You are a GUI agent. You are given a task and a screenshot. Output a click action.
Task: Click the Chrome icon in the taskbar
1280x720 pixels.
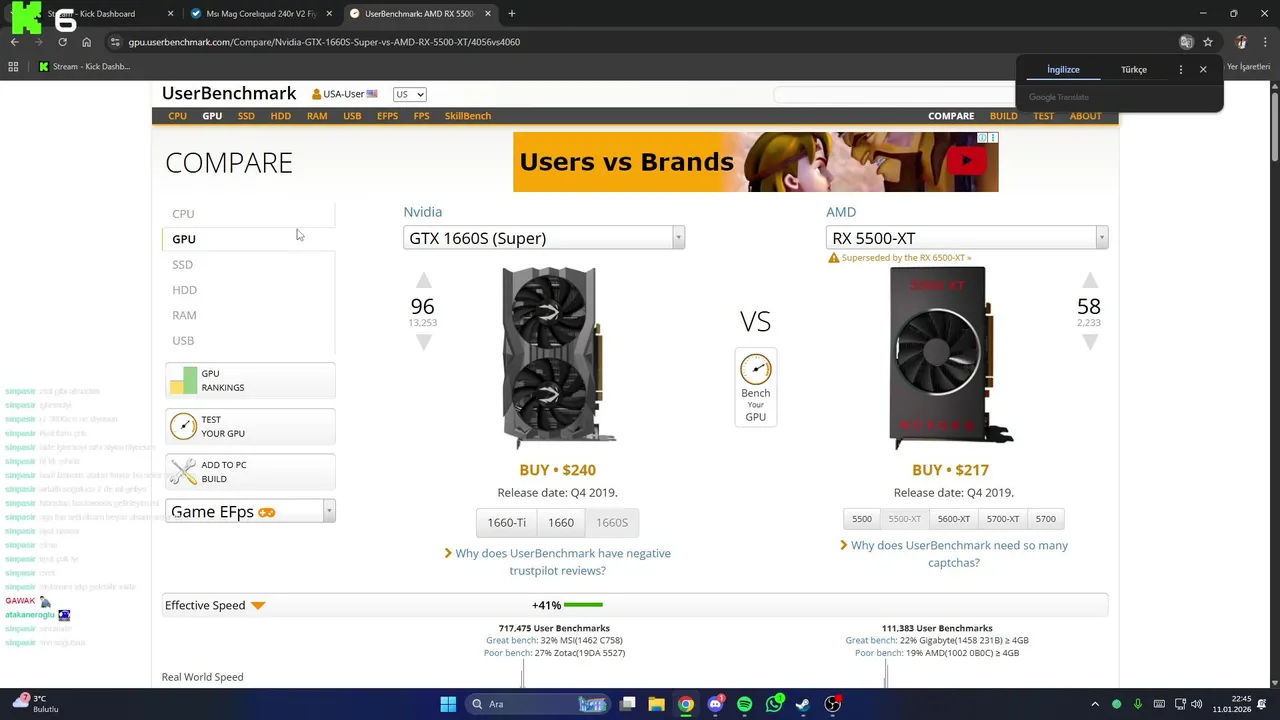pos(685,704)
